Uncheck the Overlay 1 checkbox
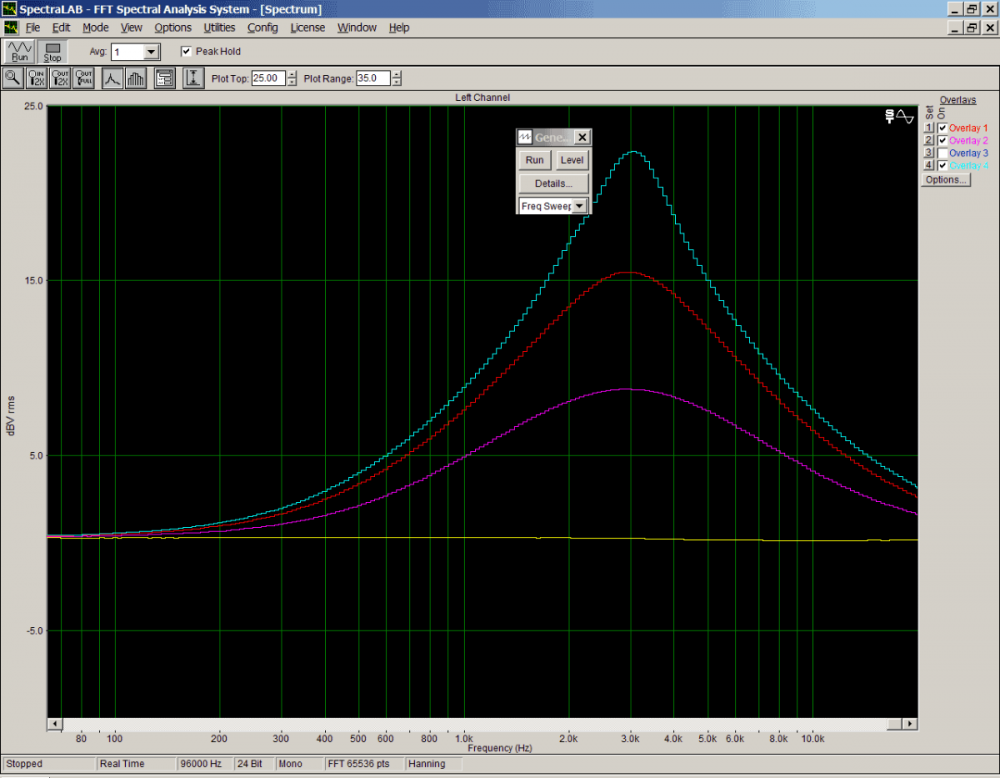1000x778 pixels. [x=942, y=128]
